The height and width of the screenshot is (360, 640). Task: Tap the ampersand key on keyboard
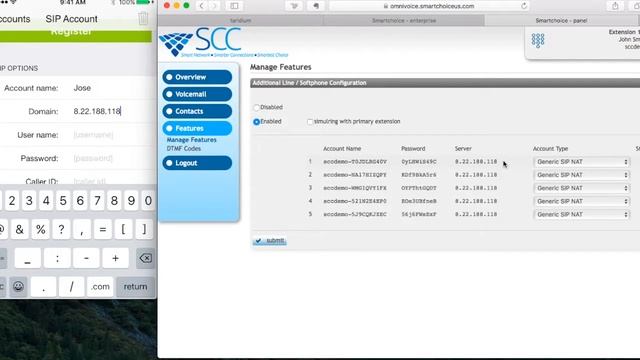tap(19, 229)
